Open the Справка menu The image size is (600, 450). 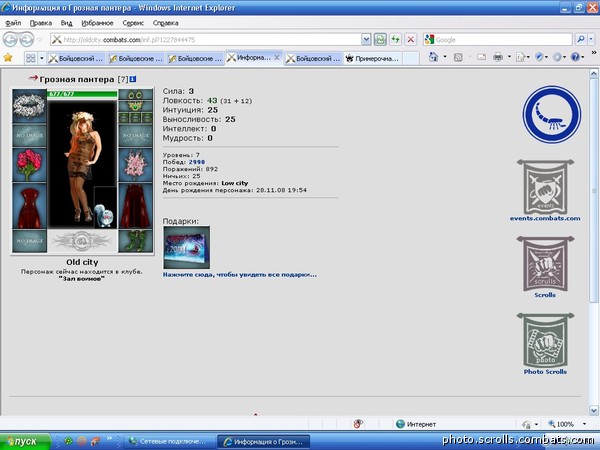[166, 23]
